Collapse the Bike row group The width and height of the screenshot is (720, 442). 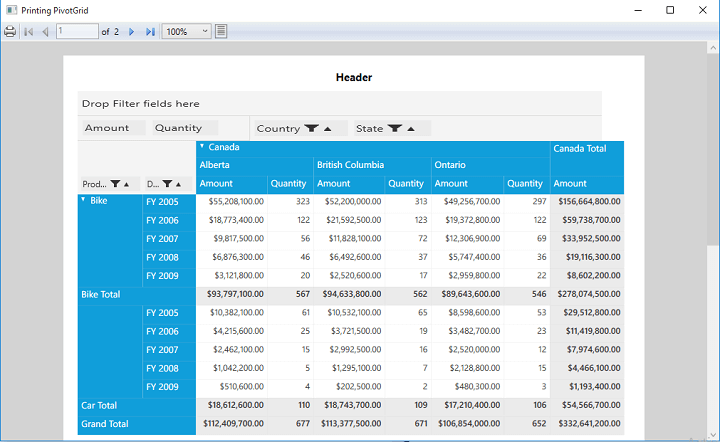[x=84, y=199]
